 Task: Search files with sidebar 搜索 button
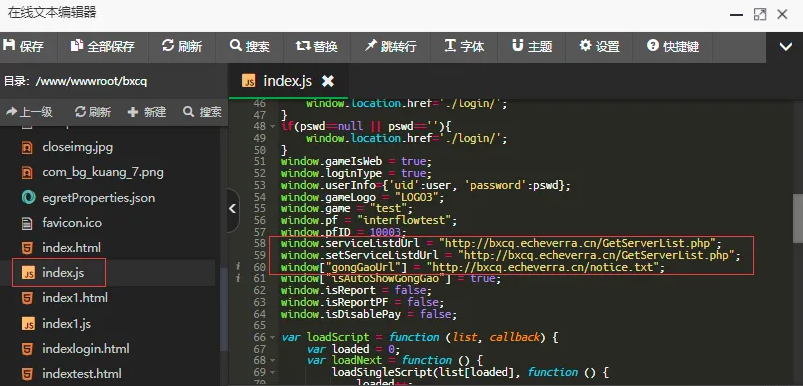click(203, 112)
